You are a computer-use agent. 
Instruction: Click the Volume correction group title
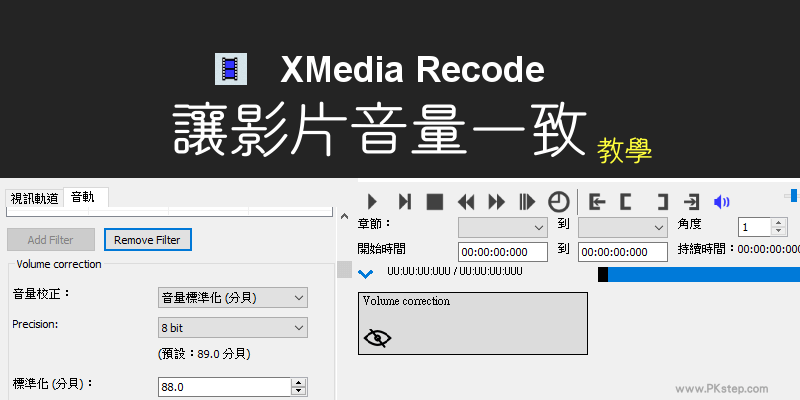point(59,264)
